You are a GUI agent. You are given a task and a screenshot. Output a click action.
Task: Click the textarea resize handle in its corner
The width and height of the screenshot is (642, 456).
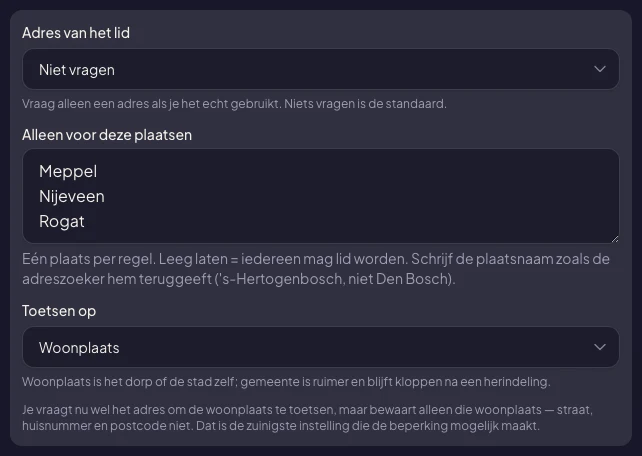point(615,239)
